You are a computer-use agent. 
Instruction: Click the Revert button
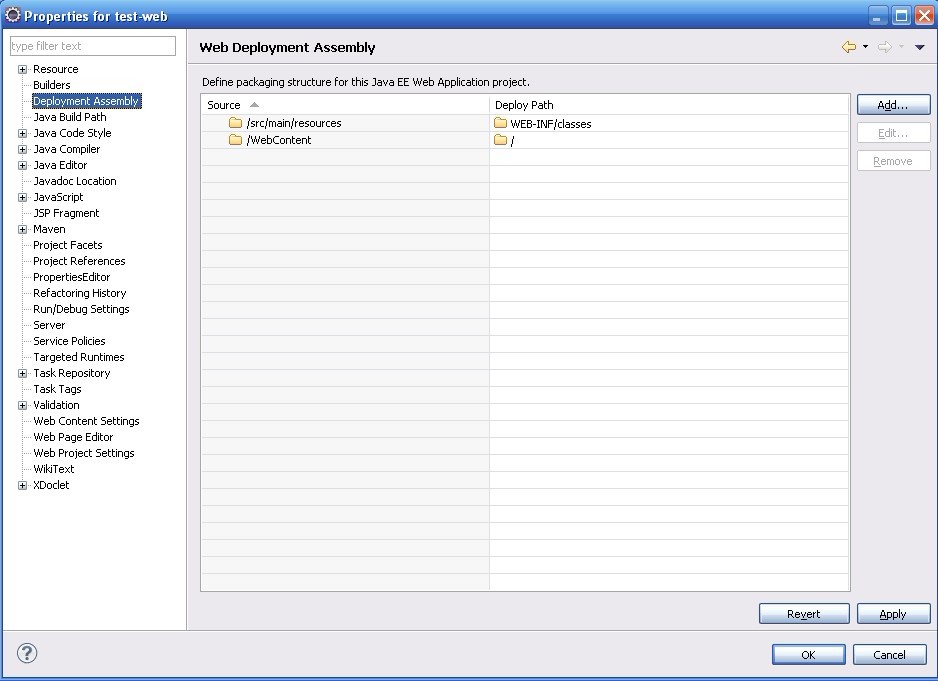pos(804,614)
